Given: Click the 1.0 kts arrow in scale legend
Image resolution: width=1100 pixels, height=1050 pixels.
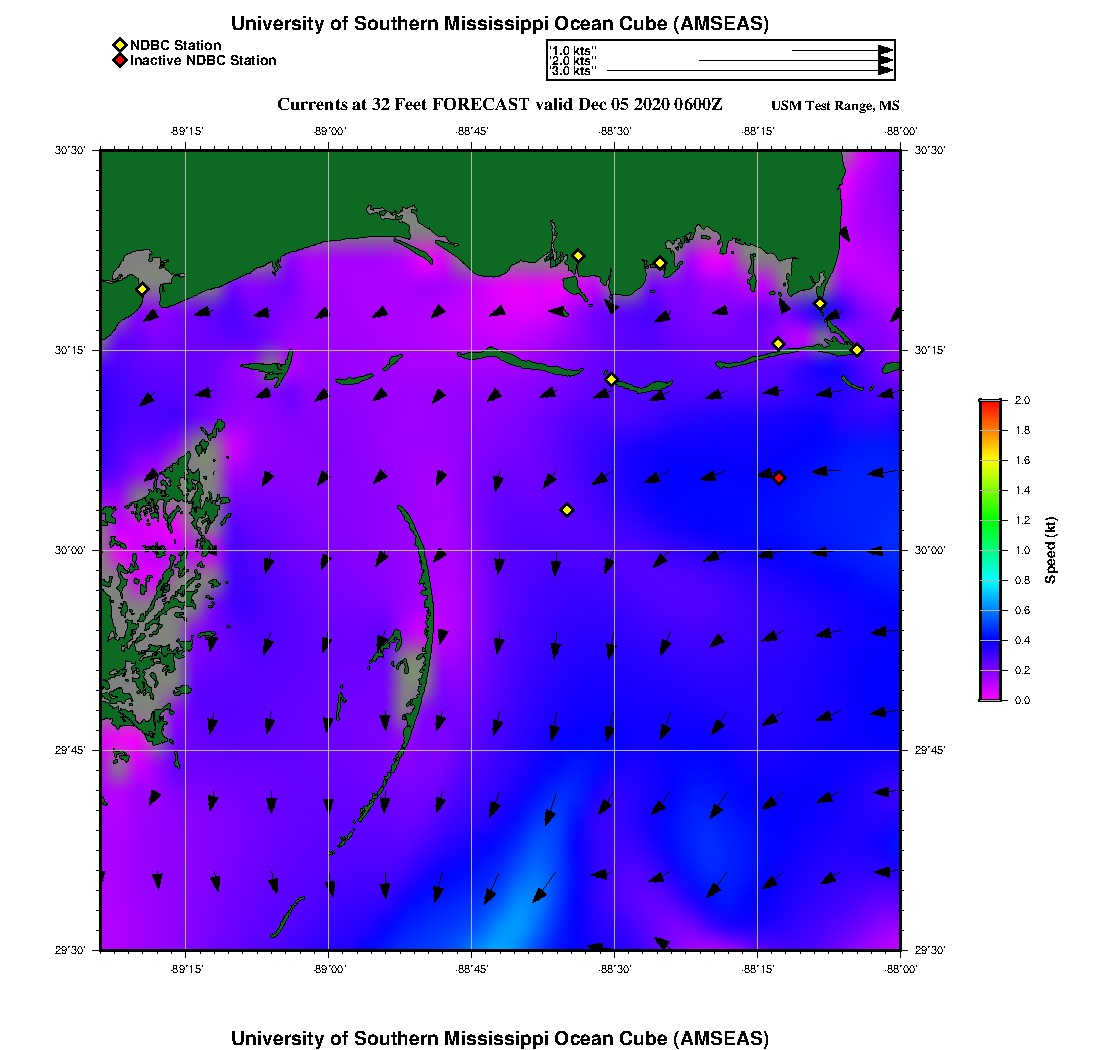Looking at the screenshot, I should 841,50.
